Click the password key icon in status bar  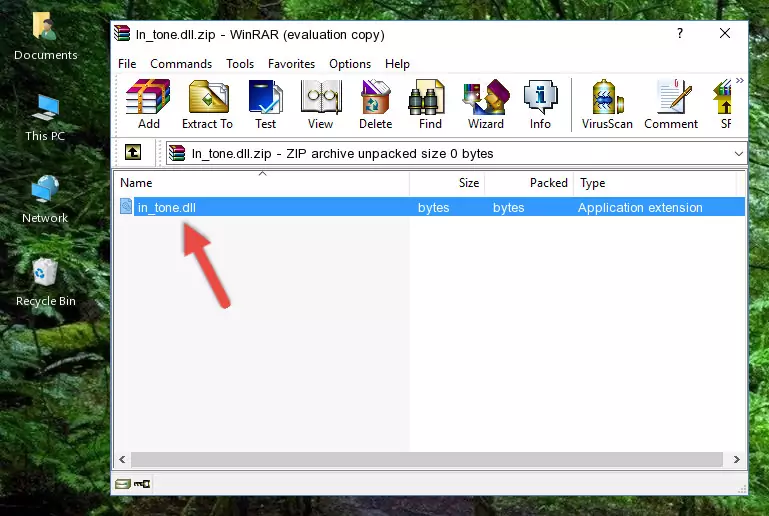[x=142, y=484]
